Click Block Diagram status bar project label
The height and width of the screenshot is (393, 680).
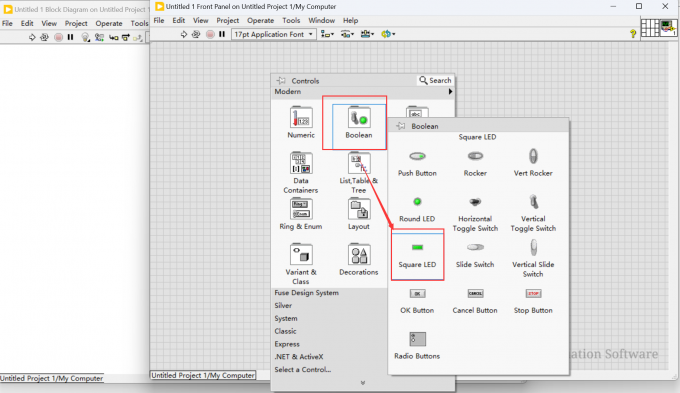(52, 378)
